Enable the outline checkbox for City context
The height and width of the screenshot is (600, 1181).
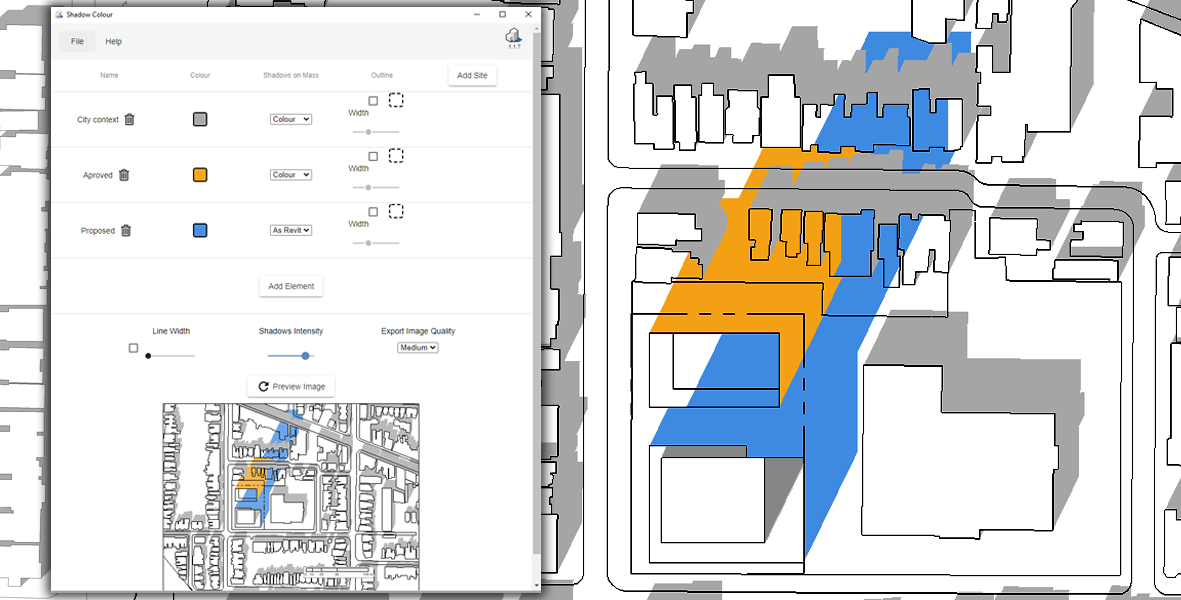[373, 101]
